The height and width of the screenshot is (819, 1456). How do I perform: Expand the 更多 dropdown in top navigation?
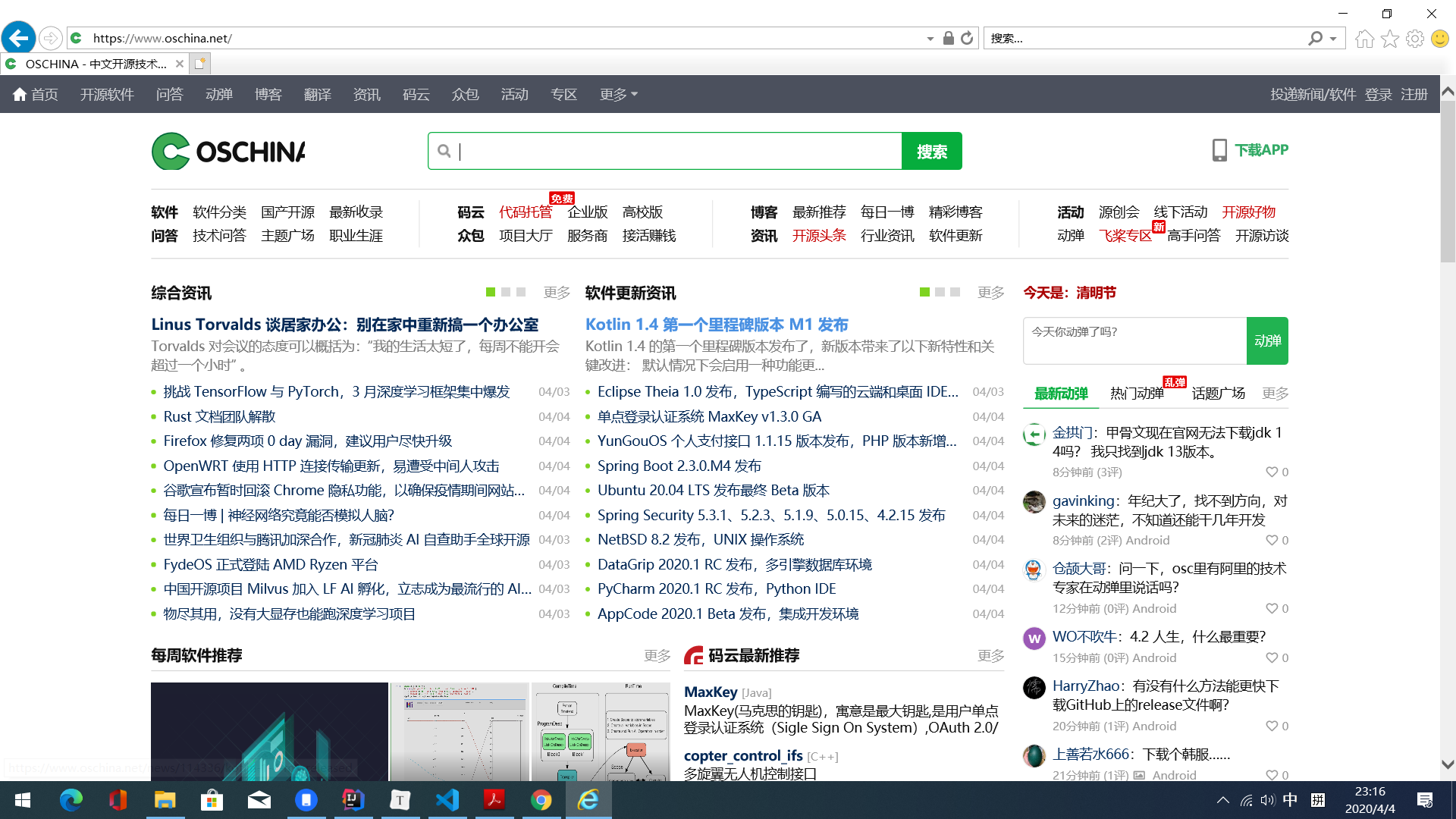click(x=619, y=94)
